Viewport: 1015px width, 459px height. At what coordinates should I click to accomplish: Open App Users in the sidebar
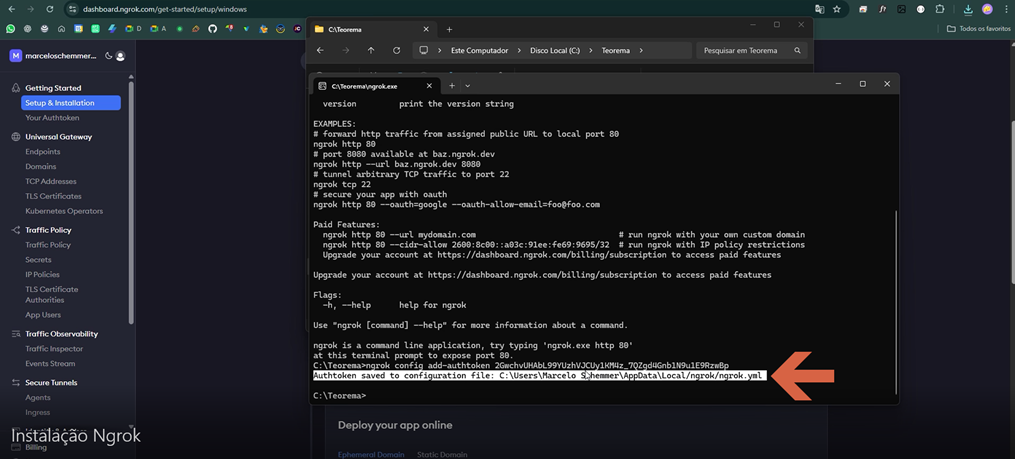click(x=43, y=315)
